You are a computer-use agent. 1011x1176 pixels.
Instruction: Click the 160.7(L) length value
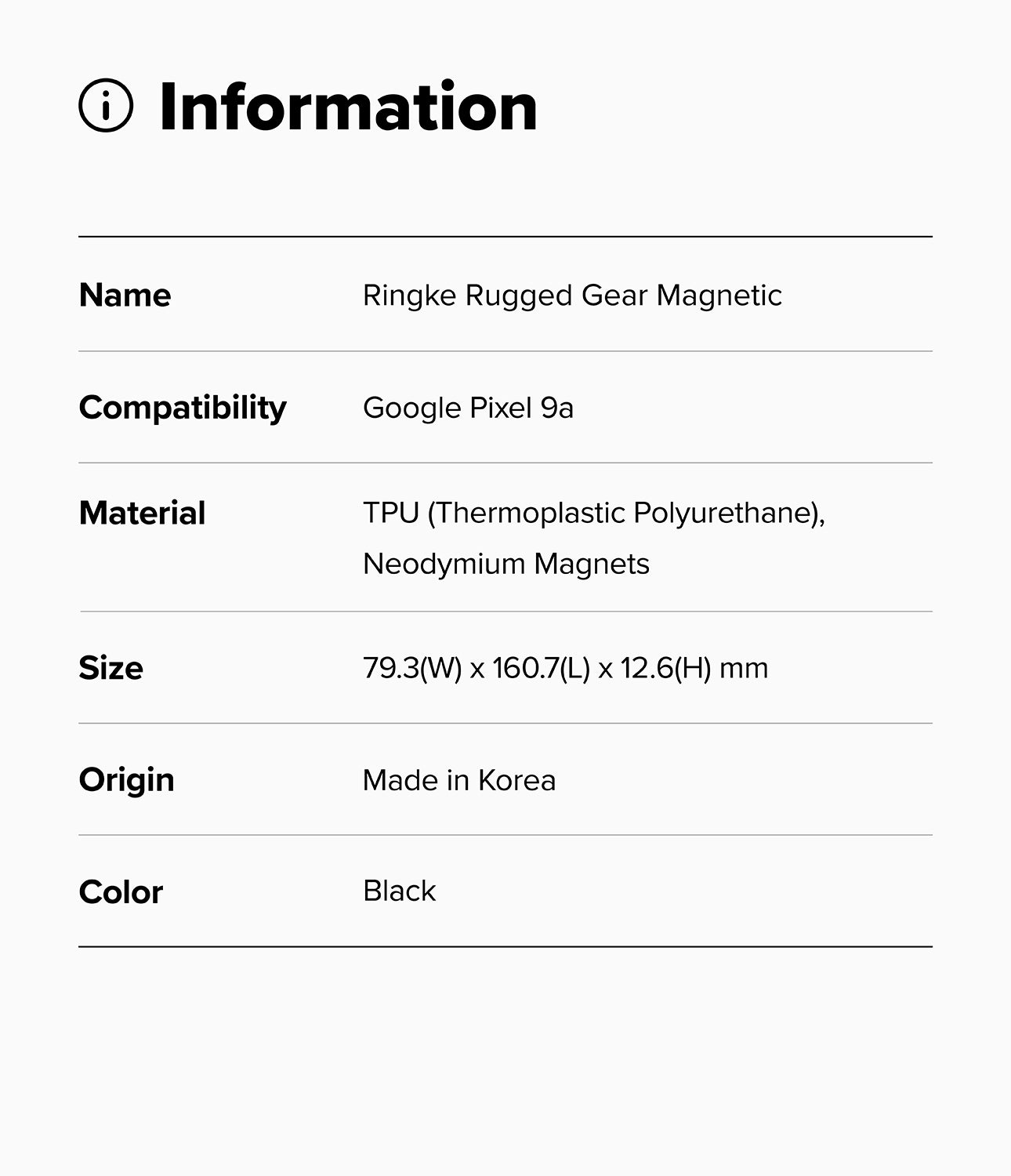pyautogui.click(x=541, y=668)
